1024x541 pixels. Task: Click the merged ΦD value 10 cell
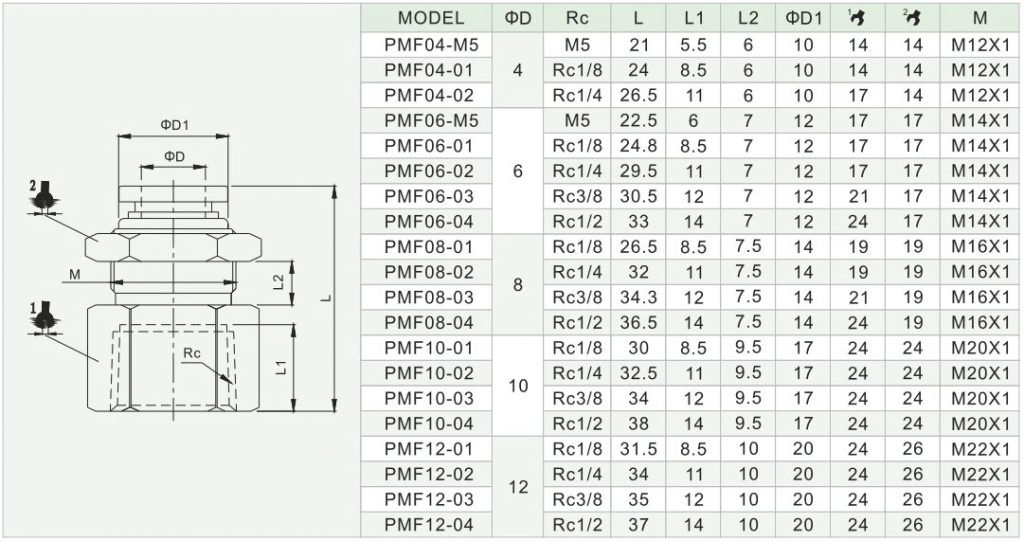[x=518, y=385]
